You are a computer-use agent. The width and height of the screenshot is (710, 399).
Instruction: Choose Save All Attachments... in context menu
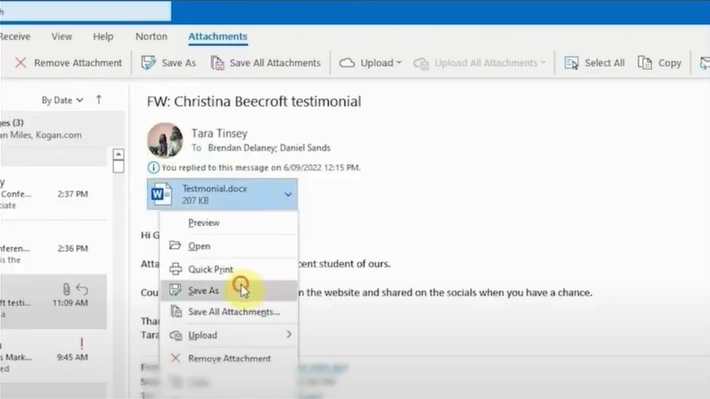[229, 312]
